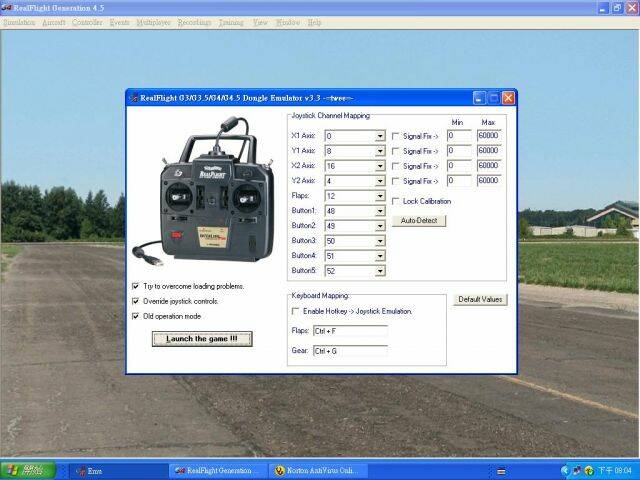640x480 pixels.
Task: Open the Help menu
Action: 314,22
